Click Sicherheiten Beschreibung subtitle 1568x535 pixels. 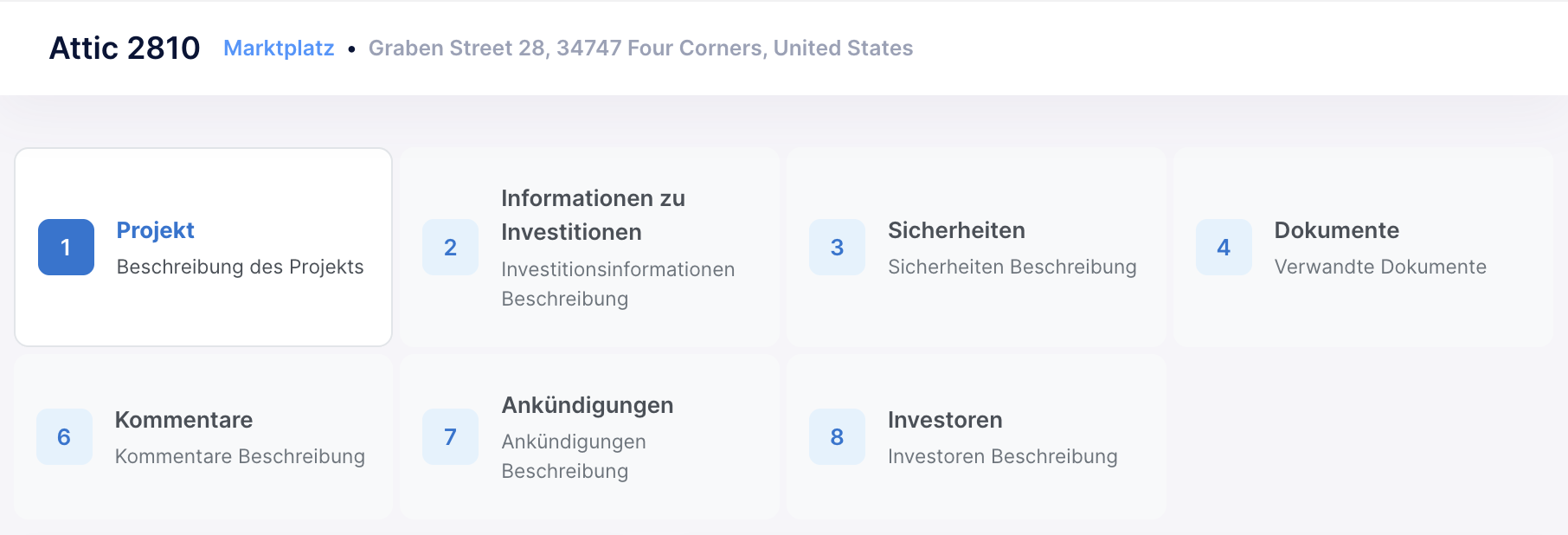pyautogui.click(x=1012, y=267)
